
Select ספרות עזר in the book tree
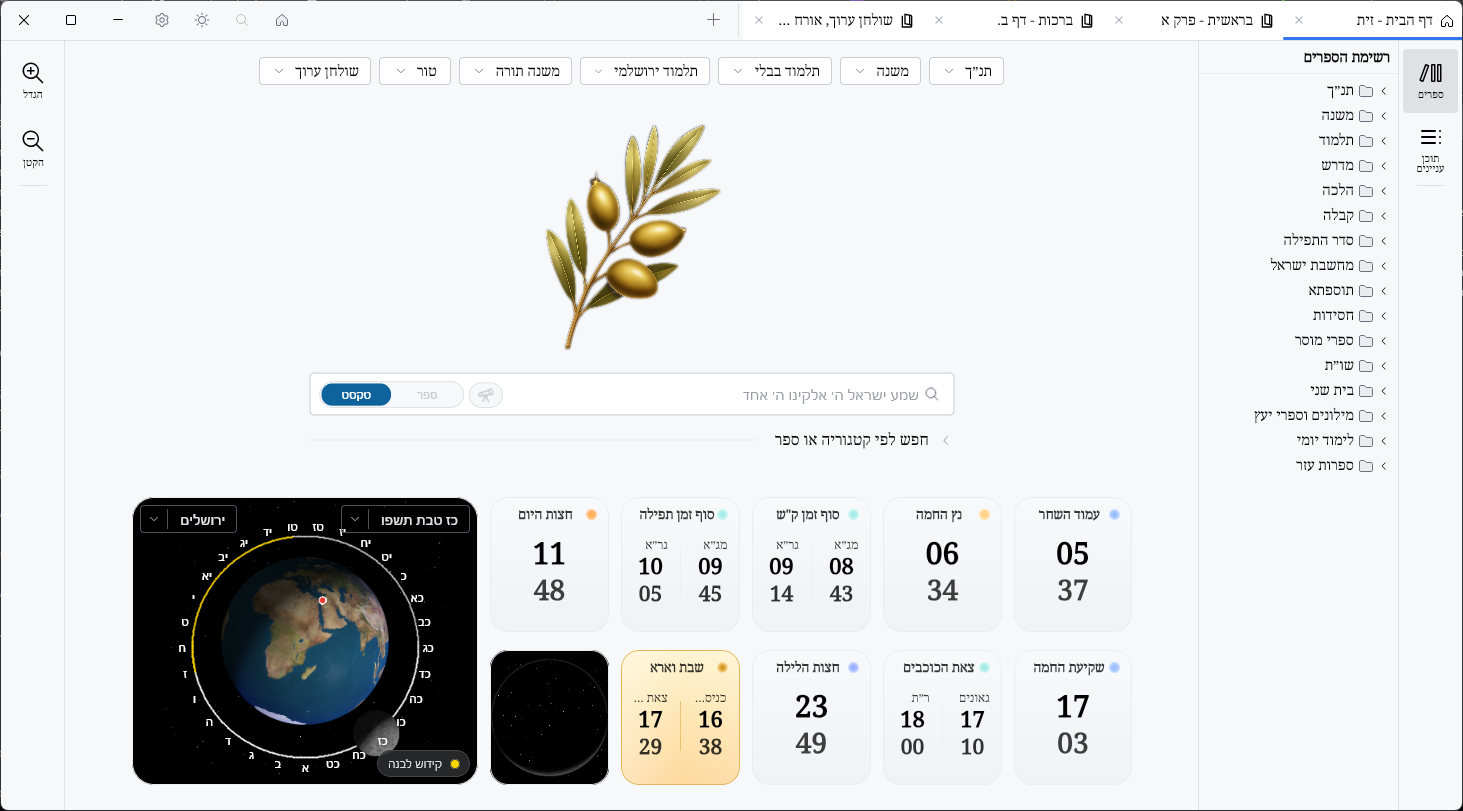click(1324, 465)
